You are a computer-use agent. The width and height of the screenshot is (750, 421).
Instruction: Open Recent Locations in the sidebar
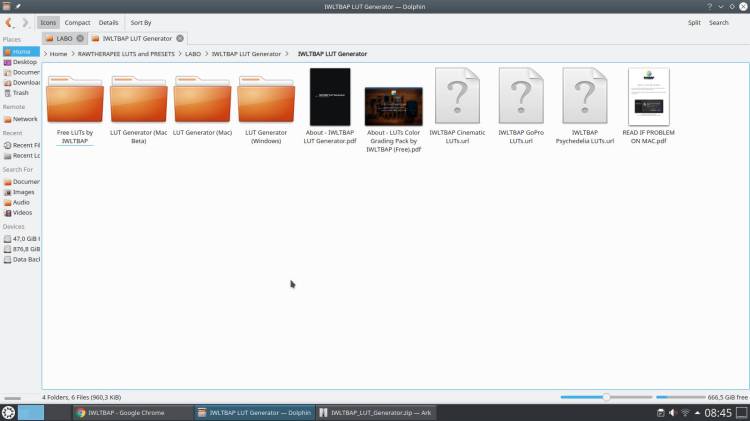(21, 156)
